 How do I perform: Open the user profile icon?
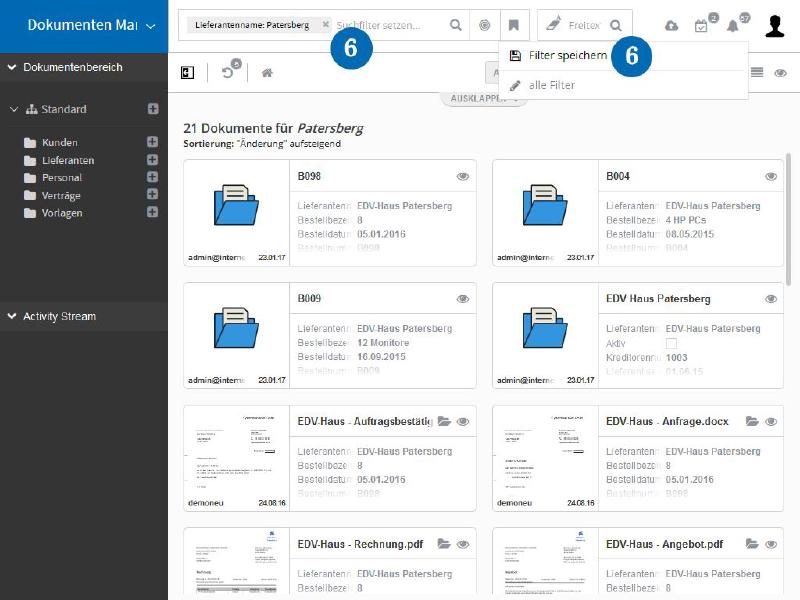775,26
